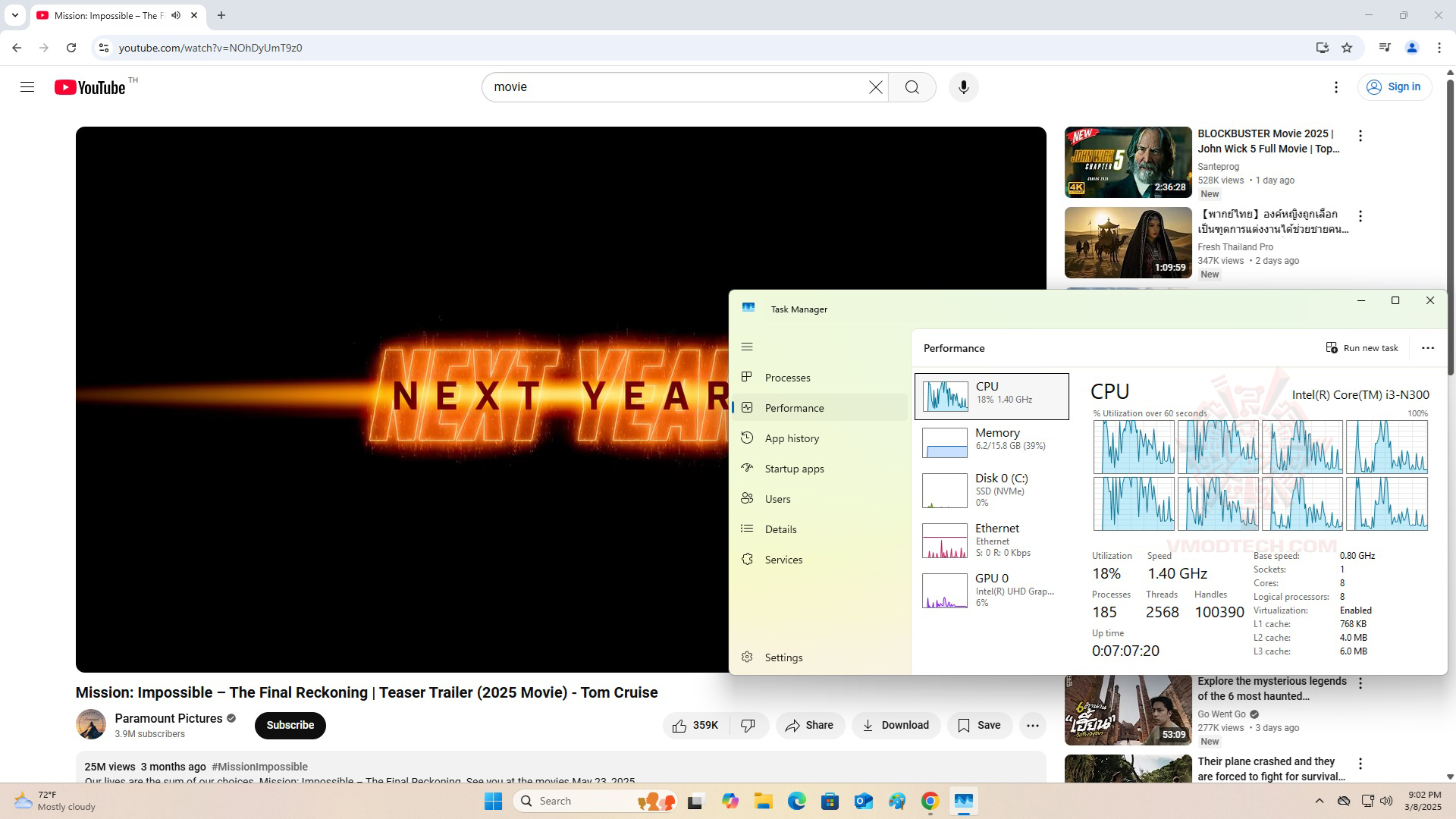Open the YouTube hamburger guide menu
The width and height of the screenshot is (1456, 819).
[x=27, y=87]
